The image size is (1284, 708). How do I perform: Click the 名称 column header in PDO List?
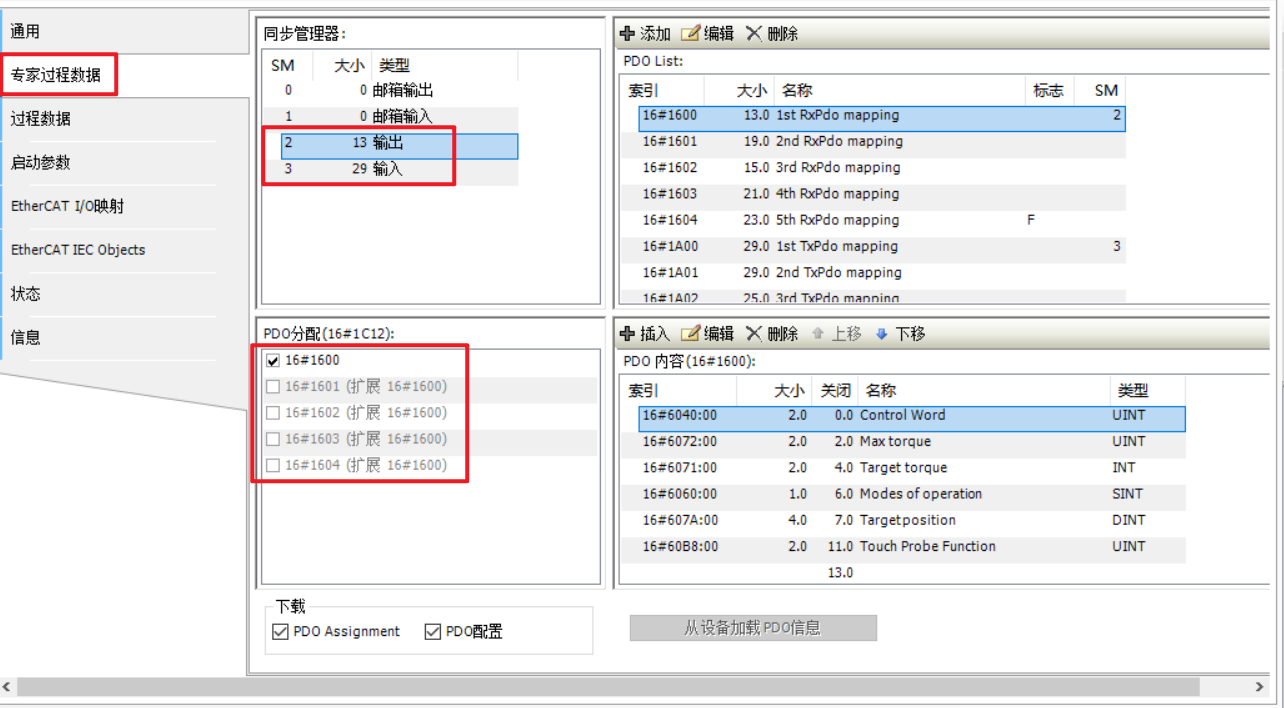point(797,91)
